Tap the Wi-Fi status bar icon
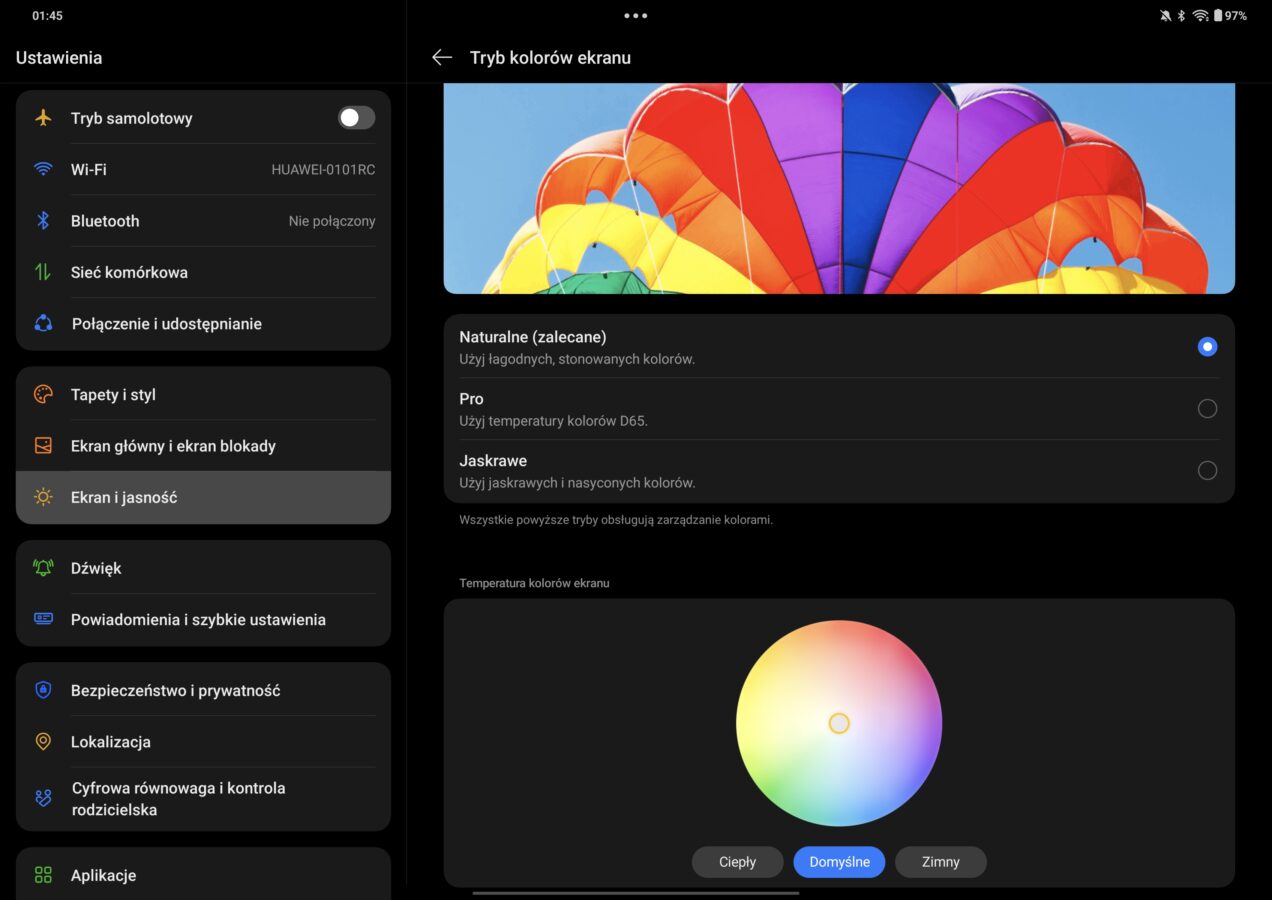This screenshot has width=1272, height=900. pos(1200,16)
